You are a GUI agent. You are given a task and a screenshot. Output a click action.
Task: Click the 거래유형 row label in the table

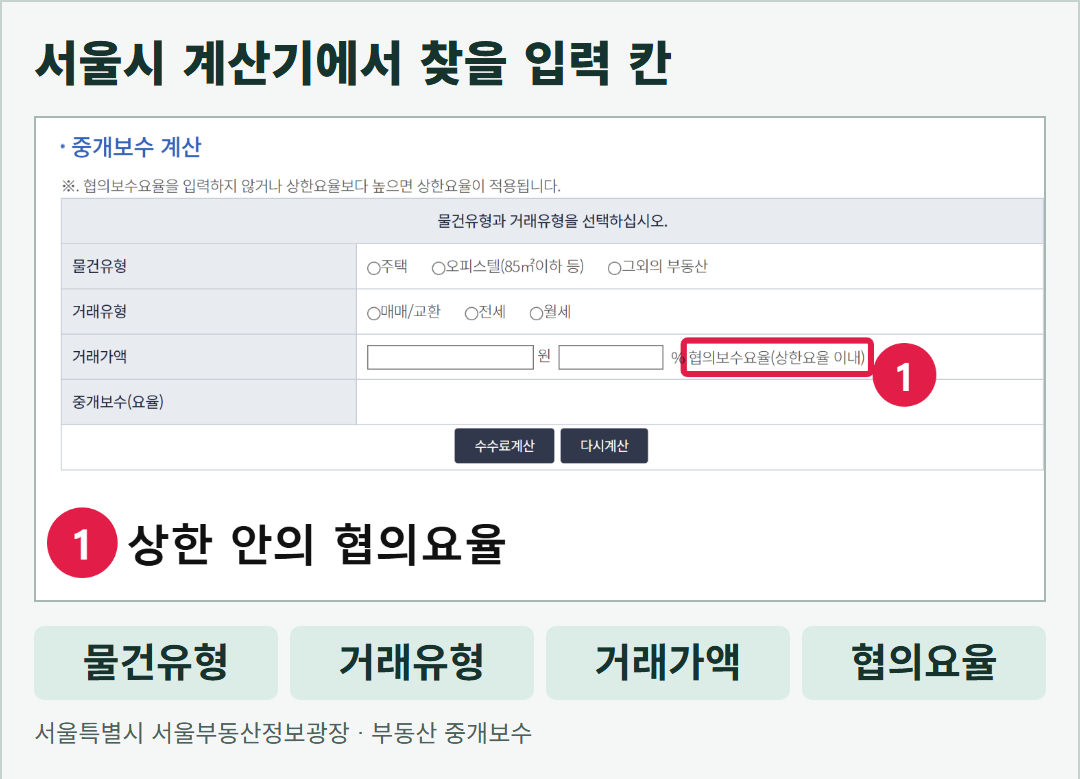pyautogui.click(x=100, y=311)
